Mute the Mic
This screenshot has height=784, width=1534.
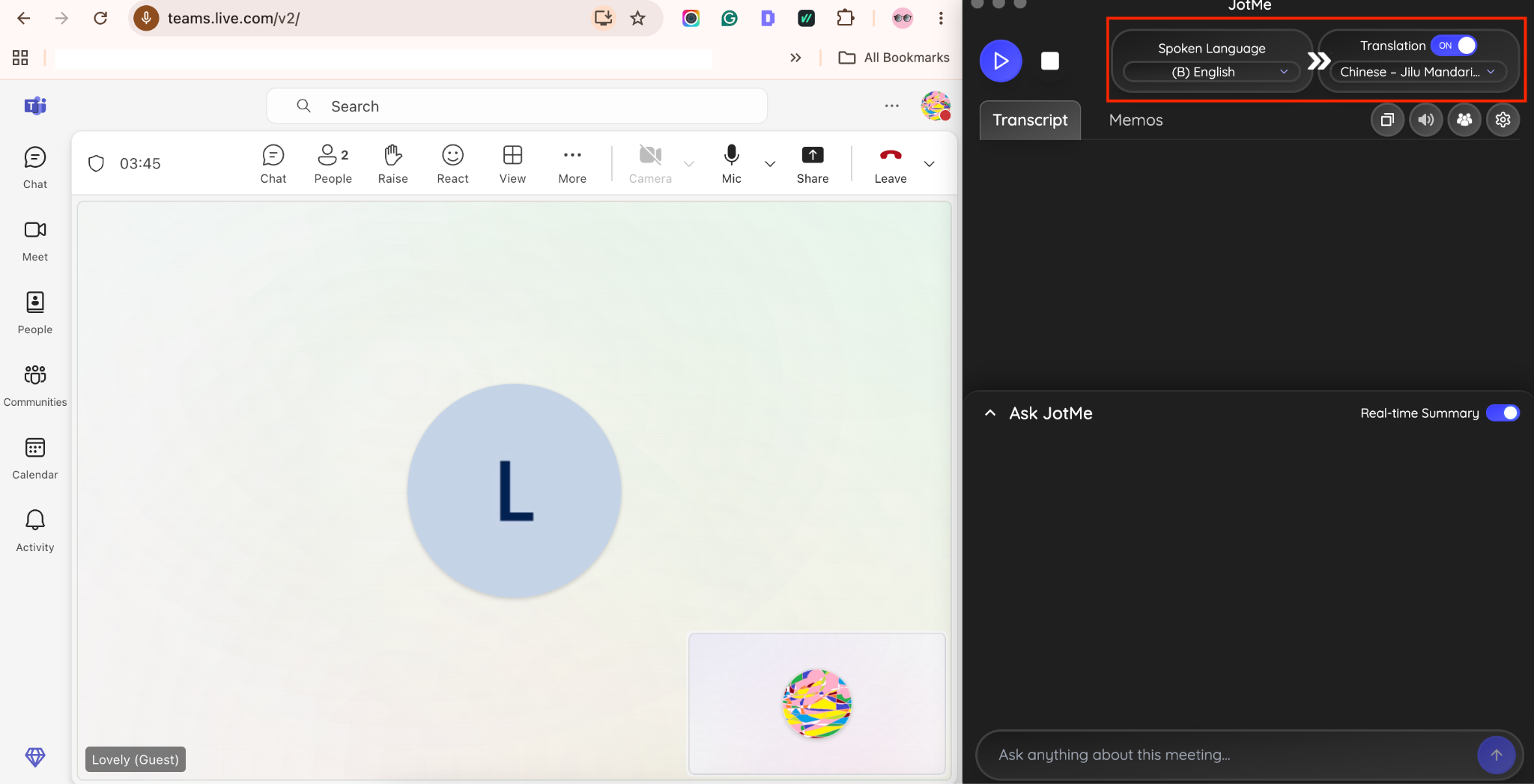point(732,164)
